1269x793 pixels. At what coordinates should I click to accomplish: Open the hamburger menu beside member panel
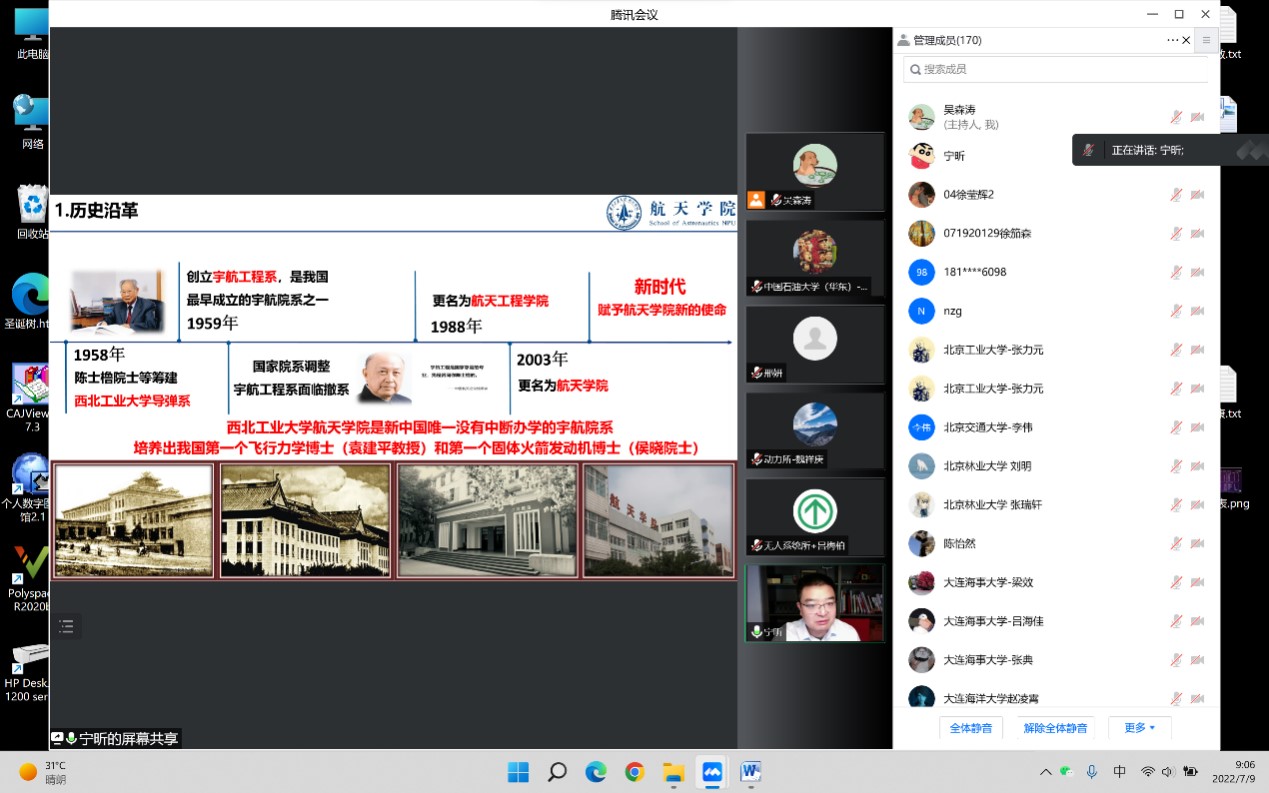pos(1206,40)
